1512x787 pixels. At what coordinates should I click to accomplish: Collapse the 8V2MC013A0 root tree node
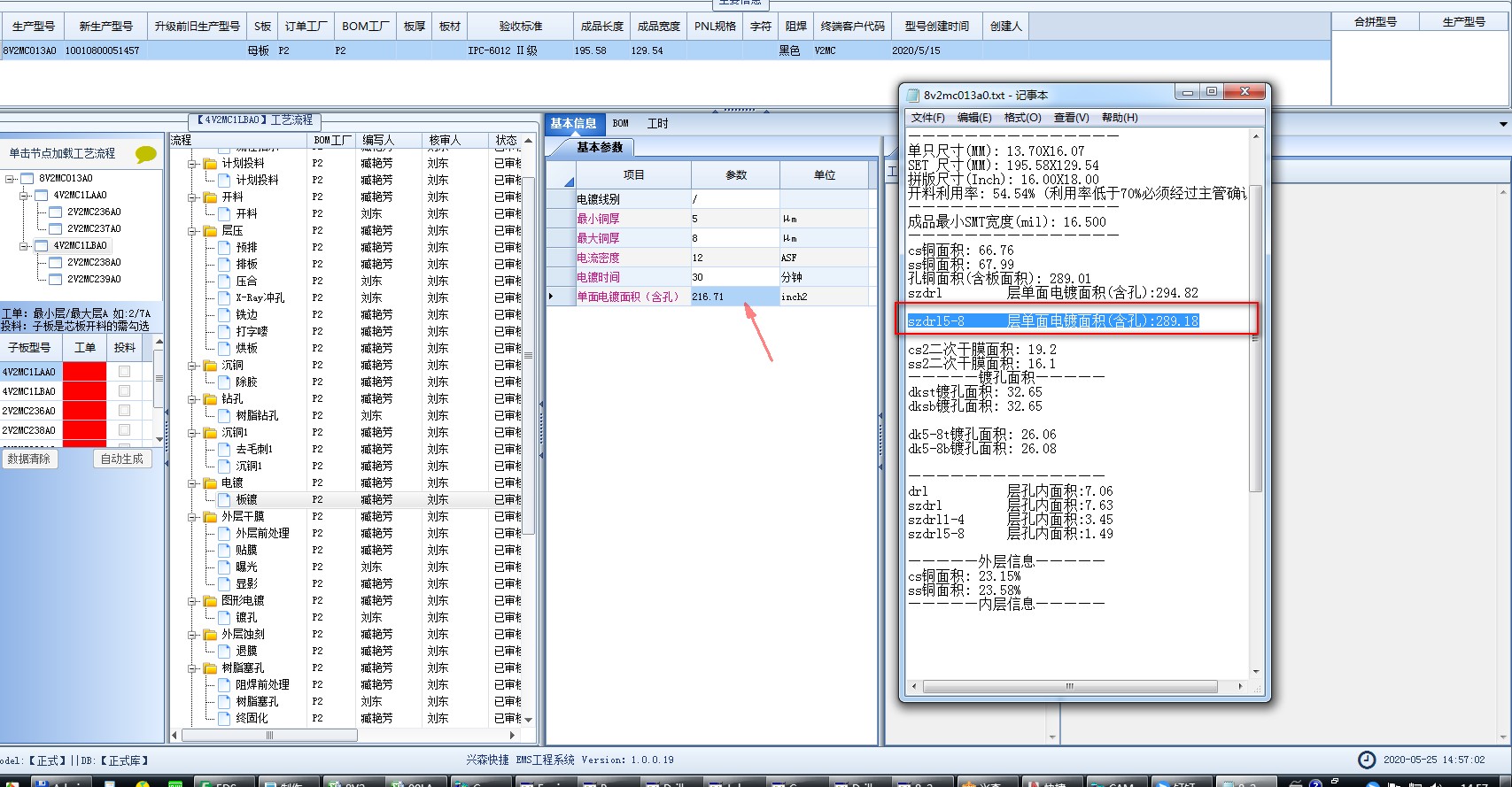point(10,179)
